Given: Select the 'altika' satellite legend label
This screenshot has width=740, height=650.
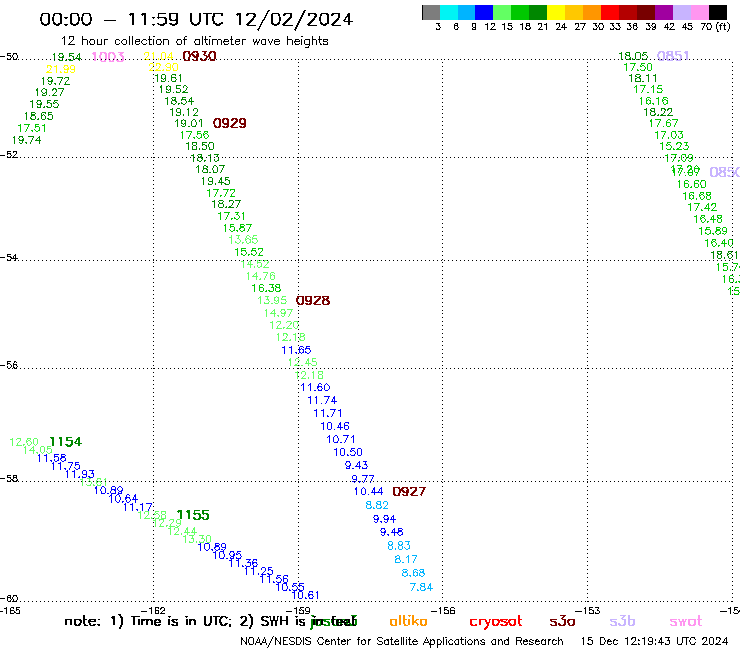Looking at the screenshot, I should click(x=408, y=621).
